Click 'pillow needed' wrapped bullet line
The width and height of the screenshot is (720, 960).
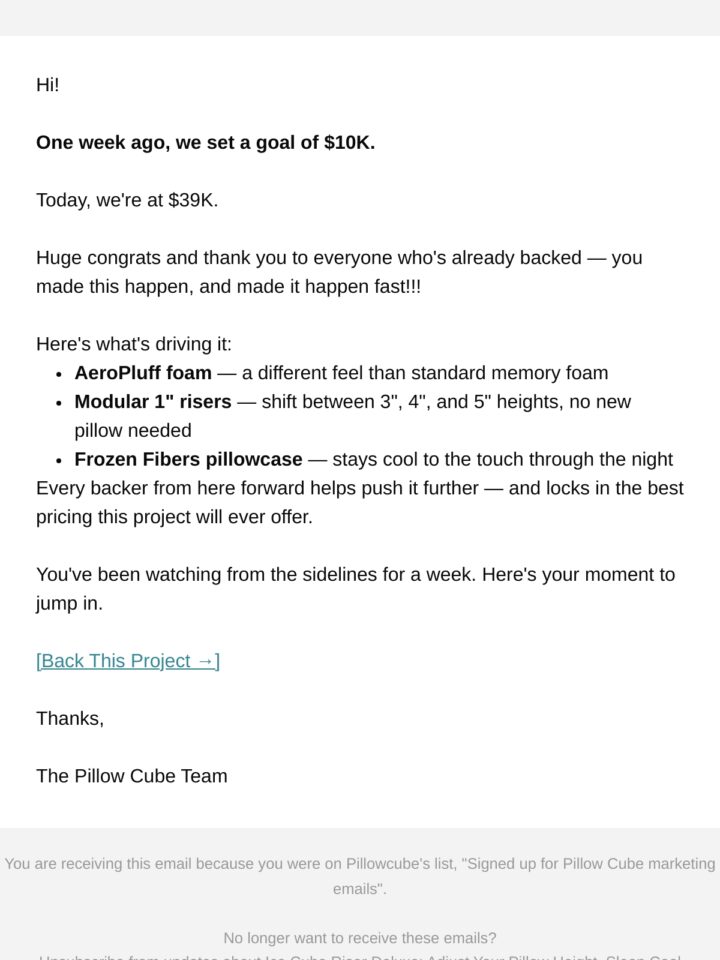(x=133, y=430)
